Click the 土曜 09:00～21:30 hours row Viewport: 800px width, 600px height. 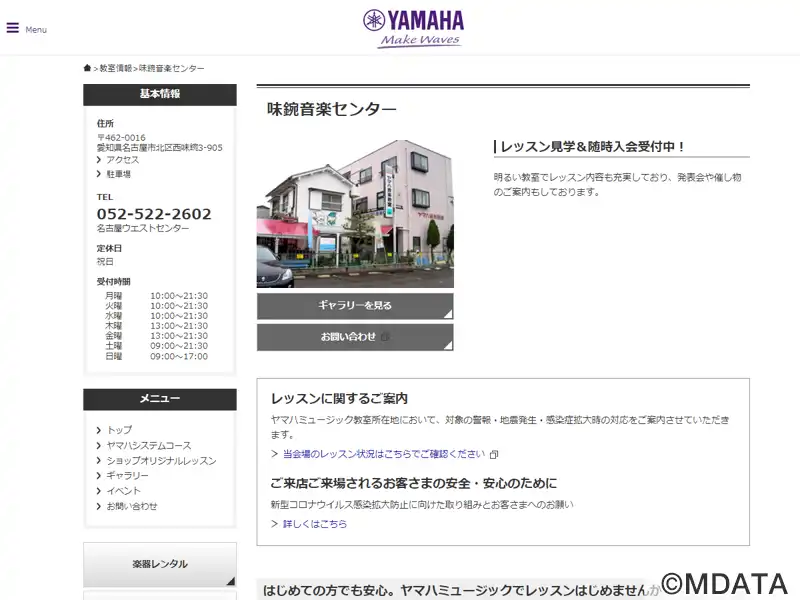(x=156, y=346)
